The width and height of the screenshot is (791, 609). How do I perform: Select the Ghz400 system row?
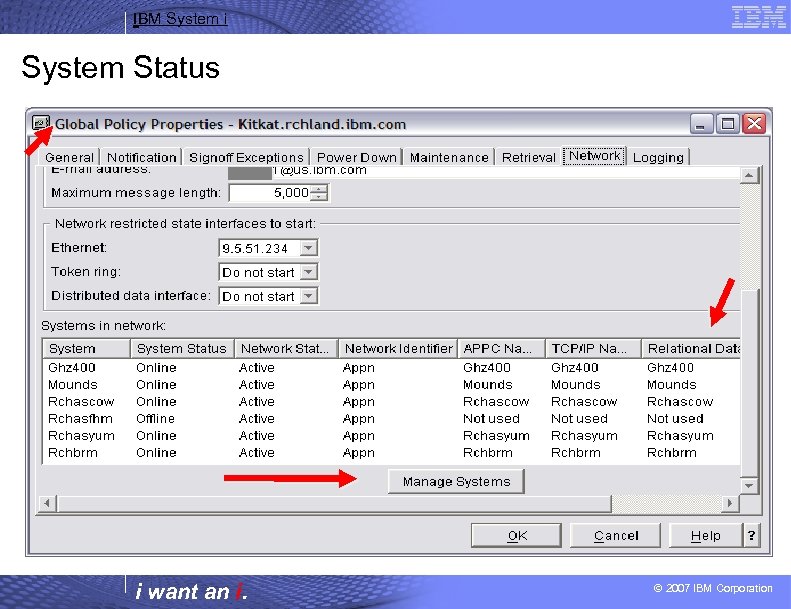391,367
